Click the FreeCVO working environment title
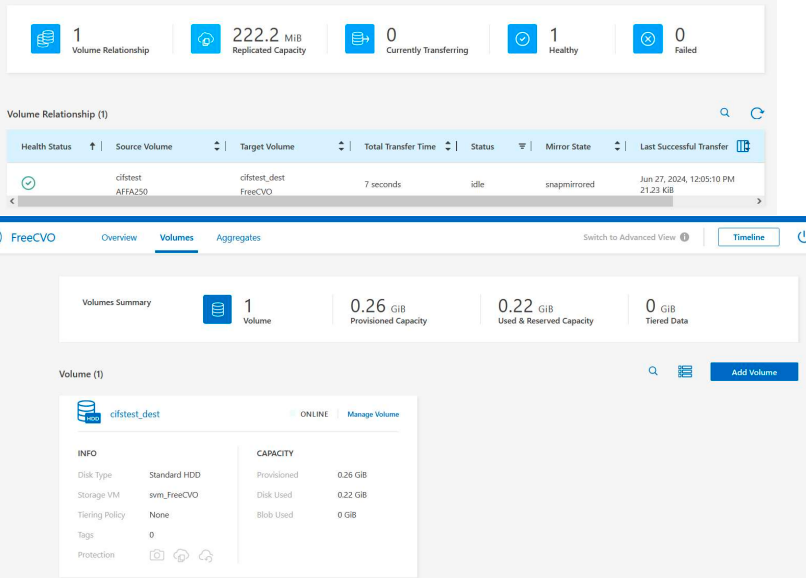 [x=33, y=238]
